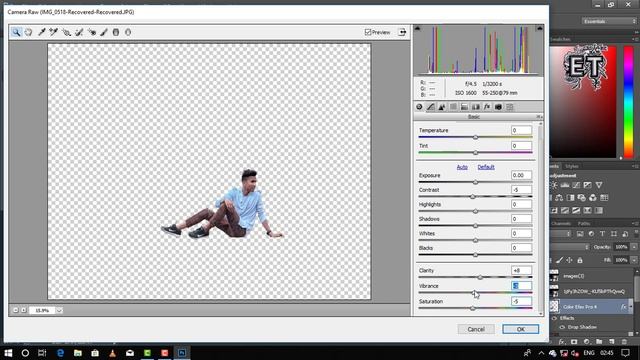Open the Tone Curve panel tab
This screenshot has width=640, height=360.
pos(431,107)
